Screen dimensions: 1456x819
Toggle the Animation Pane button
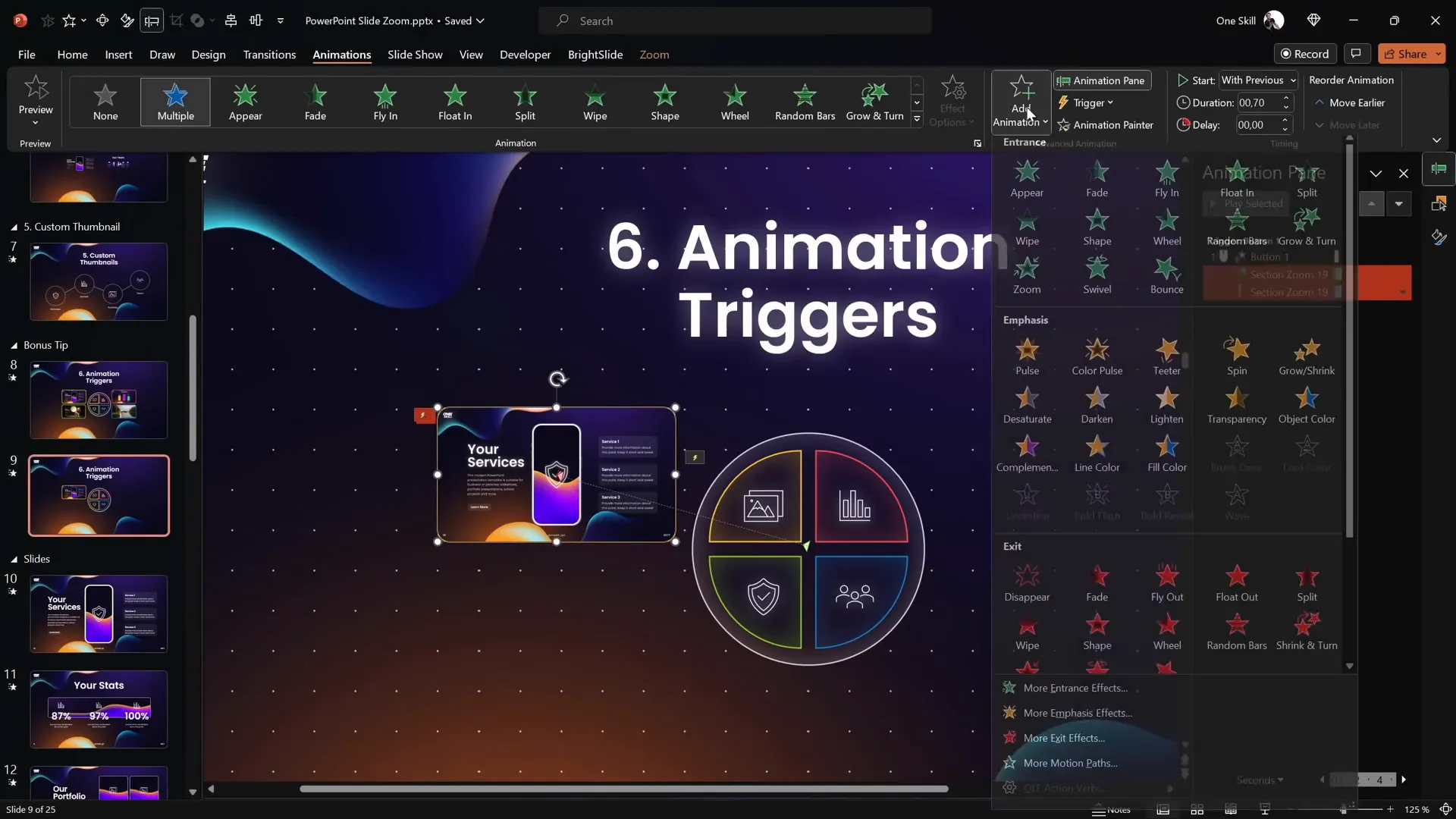click(1102, 80)
